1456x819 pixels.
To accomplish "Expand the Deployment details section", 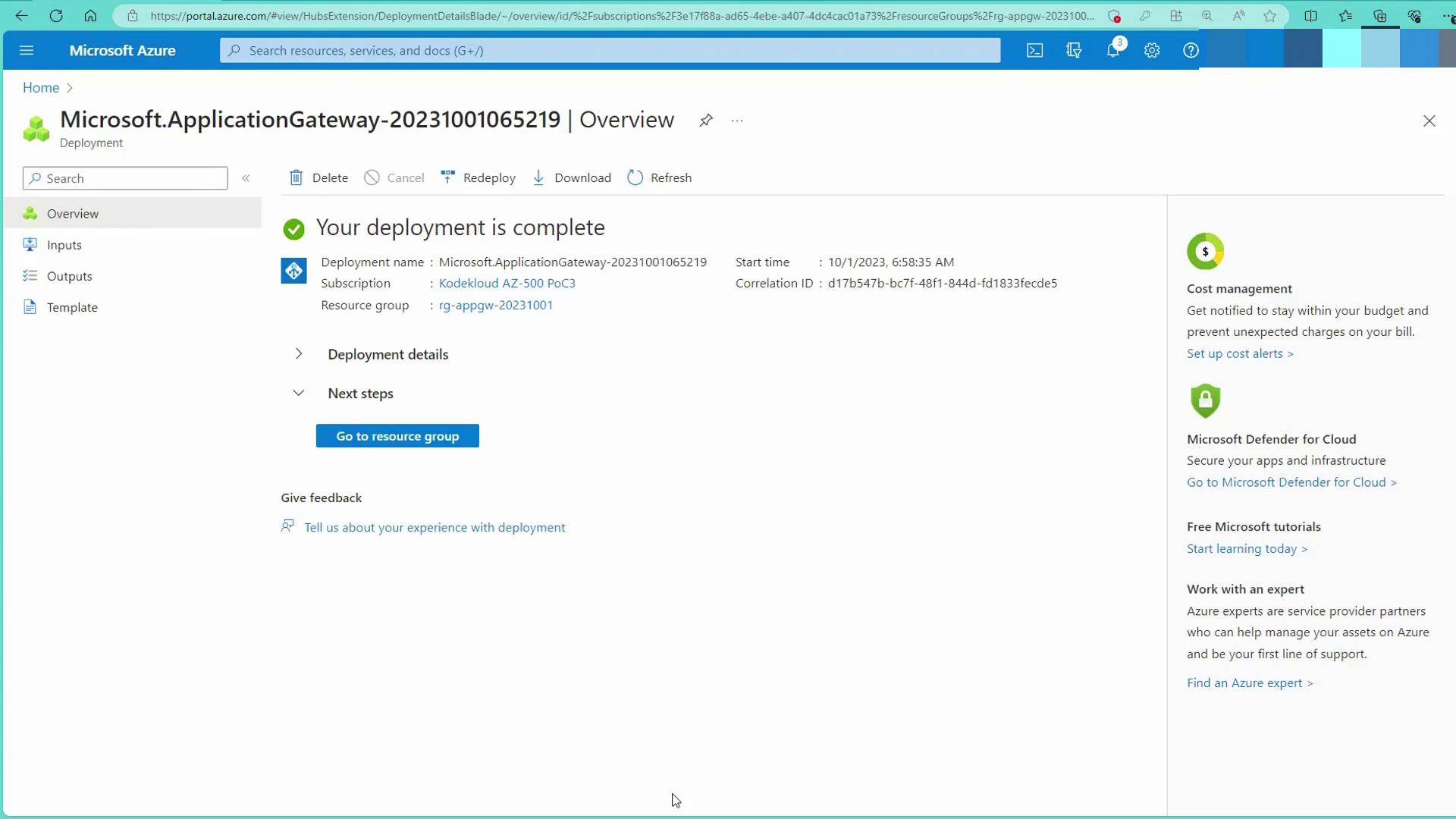I will (299, 354).
